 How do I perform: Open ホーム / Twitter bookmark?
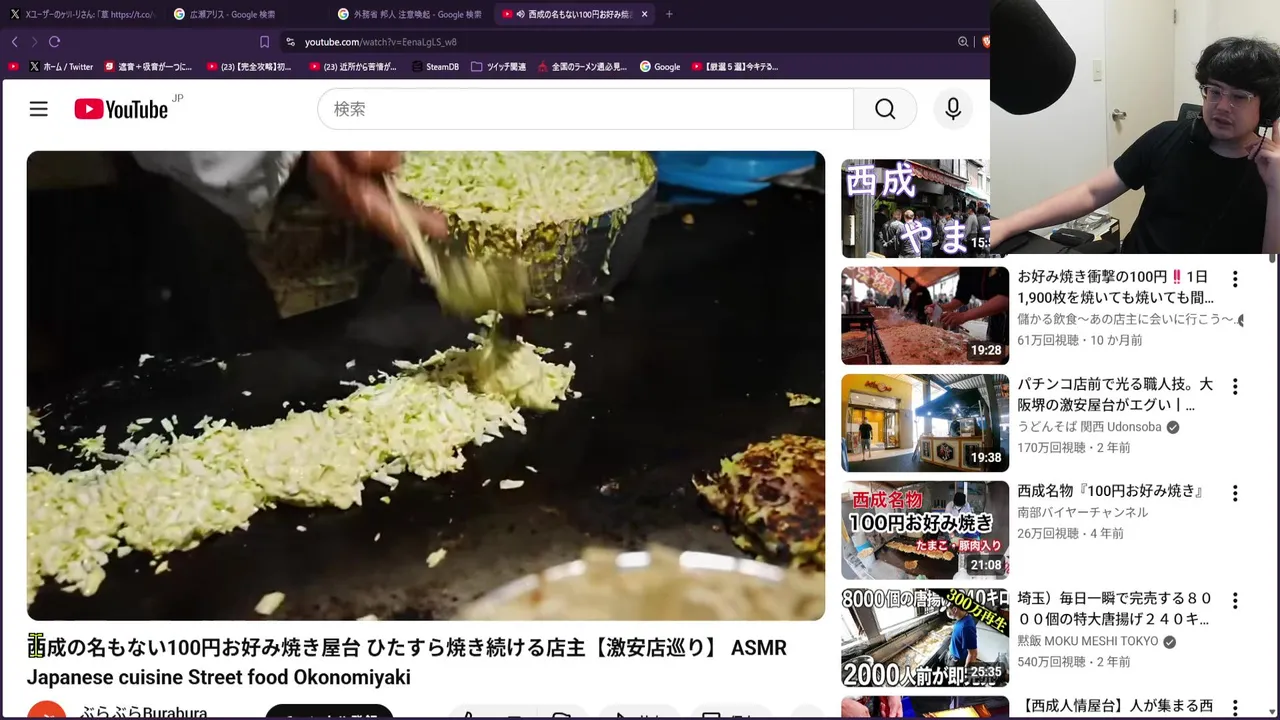(x=61, y=67)
